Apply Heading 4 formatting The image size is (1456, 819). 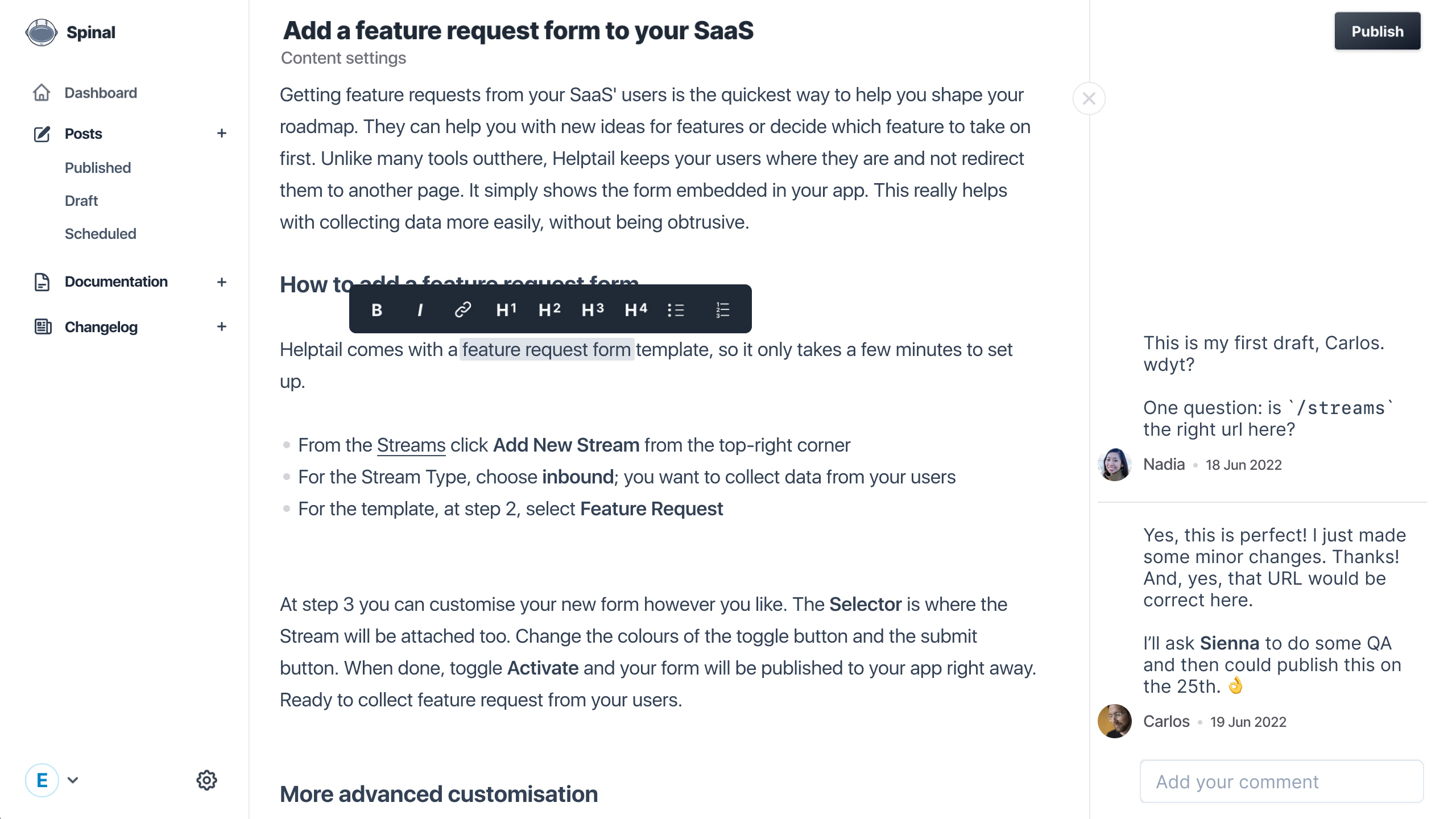pyautogui.click(x=636, y=310)
